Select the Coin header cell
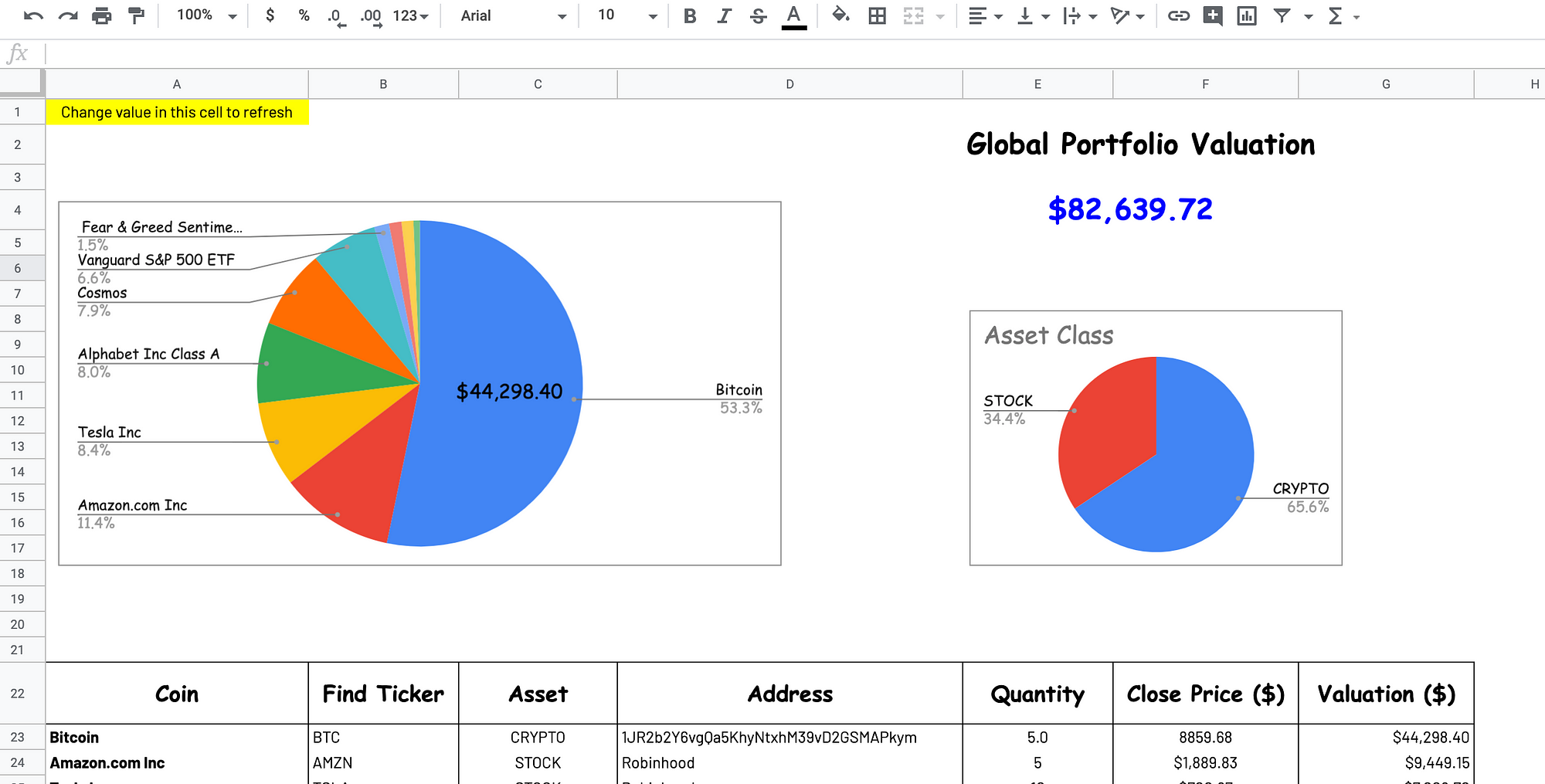This screenshot has width=1545, height=784. tap(177, 694)
